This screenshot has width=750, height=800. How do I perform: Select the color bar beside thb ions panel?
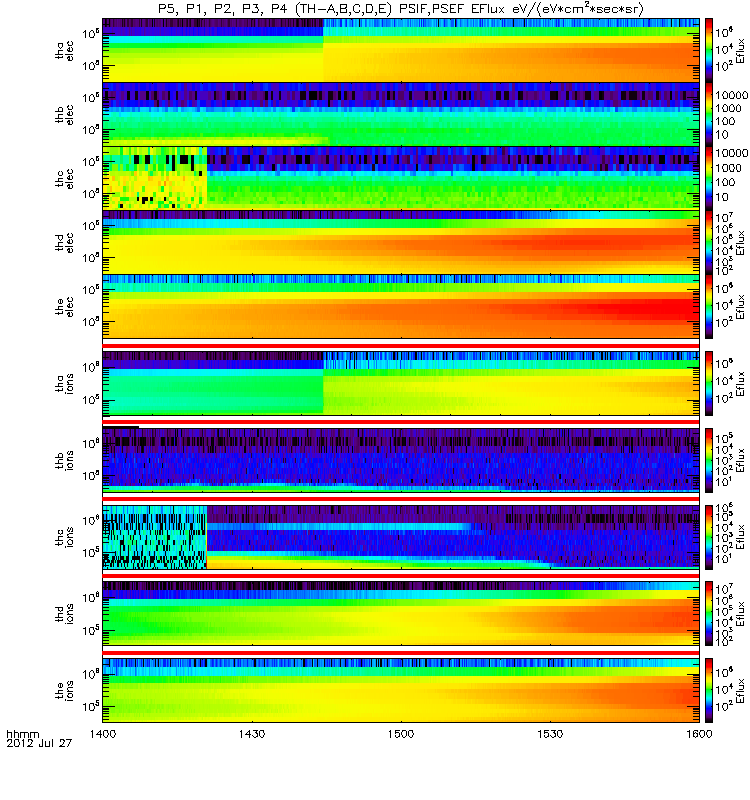point(709,460)
